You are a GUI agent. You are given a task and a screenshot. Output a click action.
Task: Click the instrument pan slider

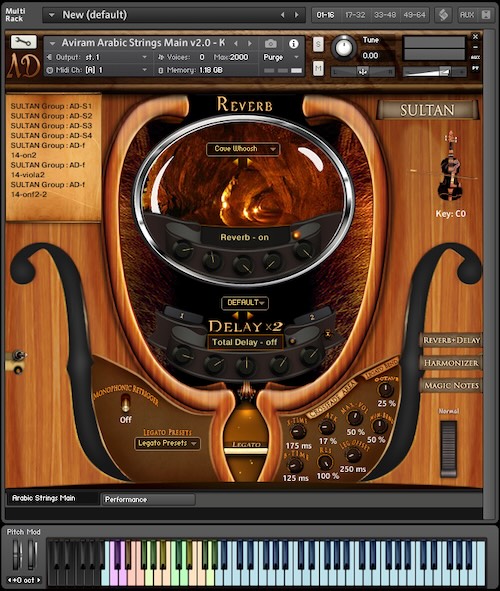[362, 71]
